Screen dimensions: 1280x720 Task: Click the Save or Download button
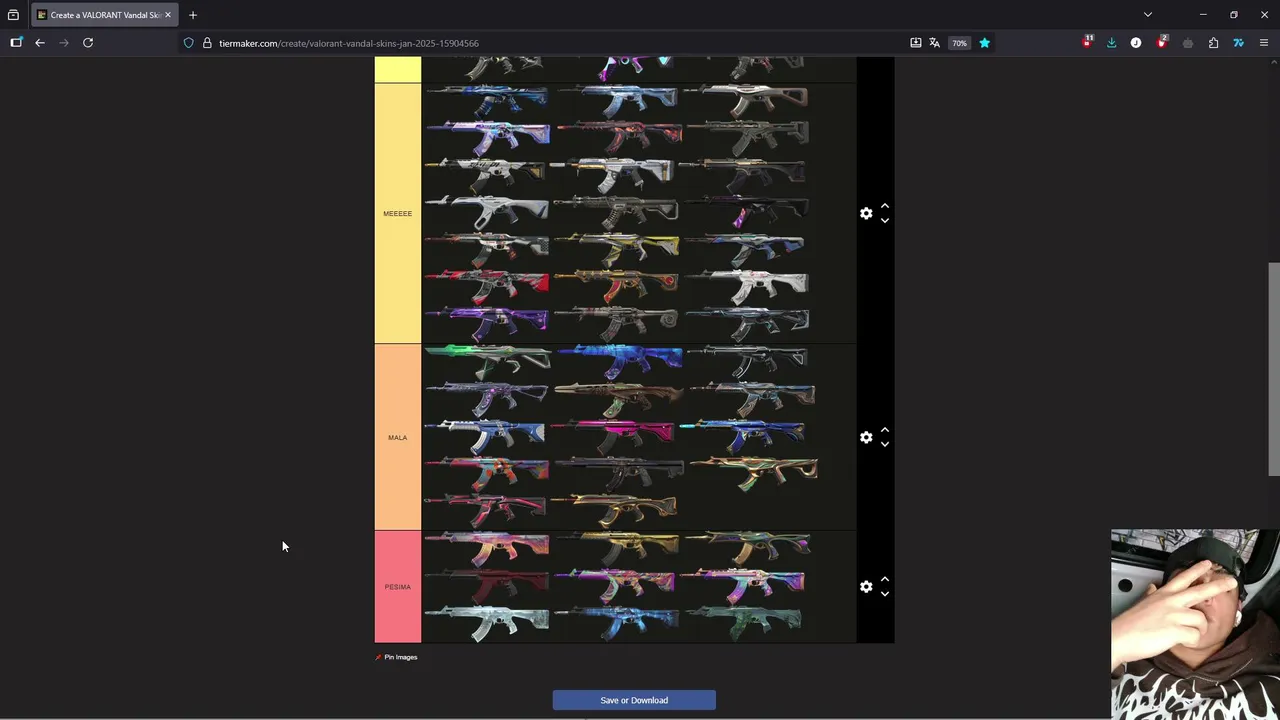(634, 700)
